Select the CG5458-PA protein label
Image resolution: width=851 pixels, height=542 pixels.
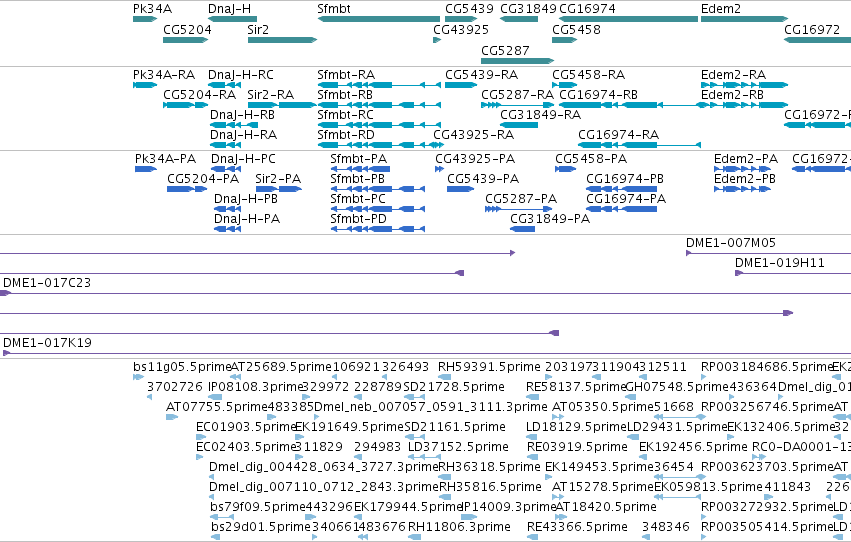point(591,159)
